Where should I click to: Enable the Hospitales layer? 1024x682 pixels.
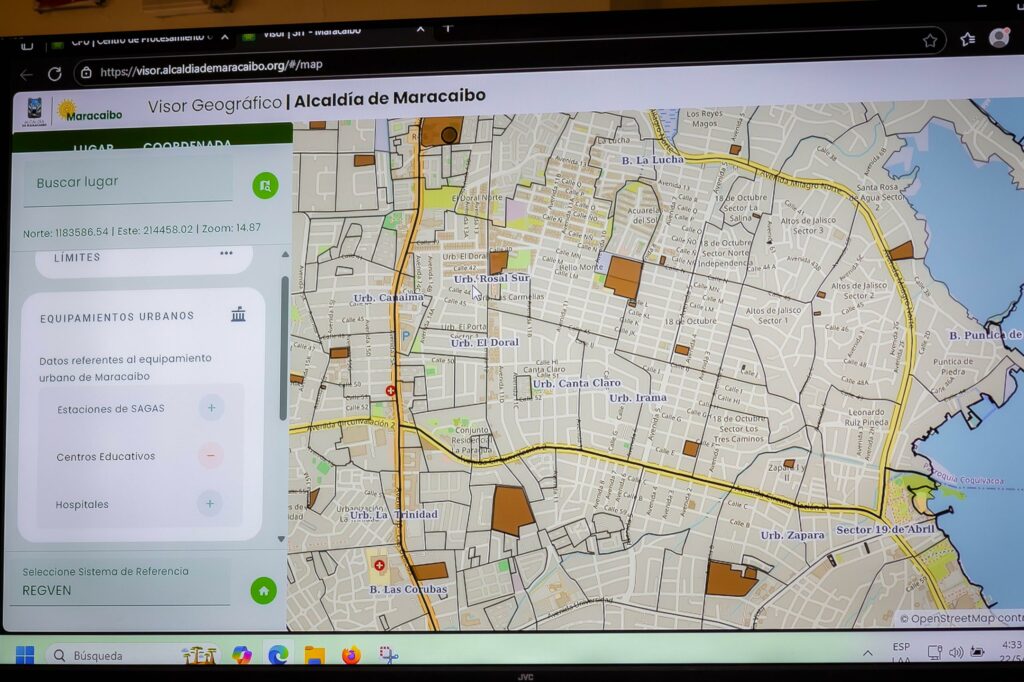209,503
